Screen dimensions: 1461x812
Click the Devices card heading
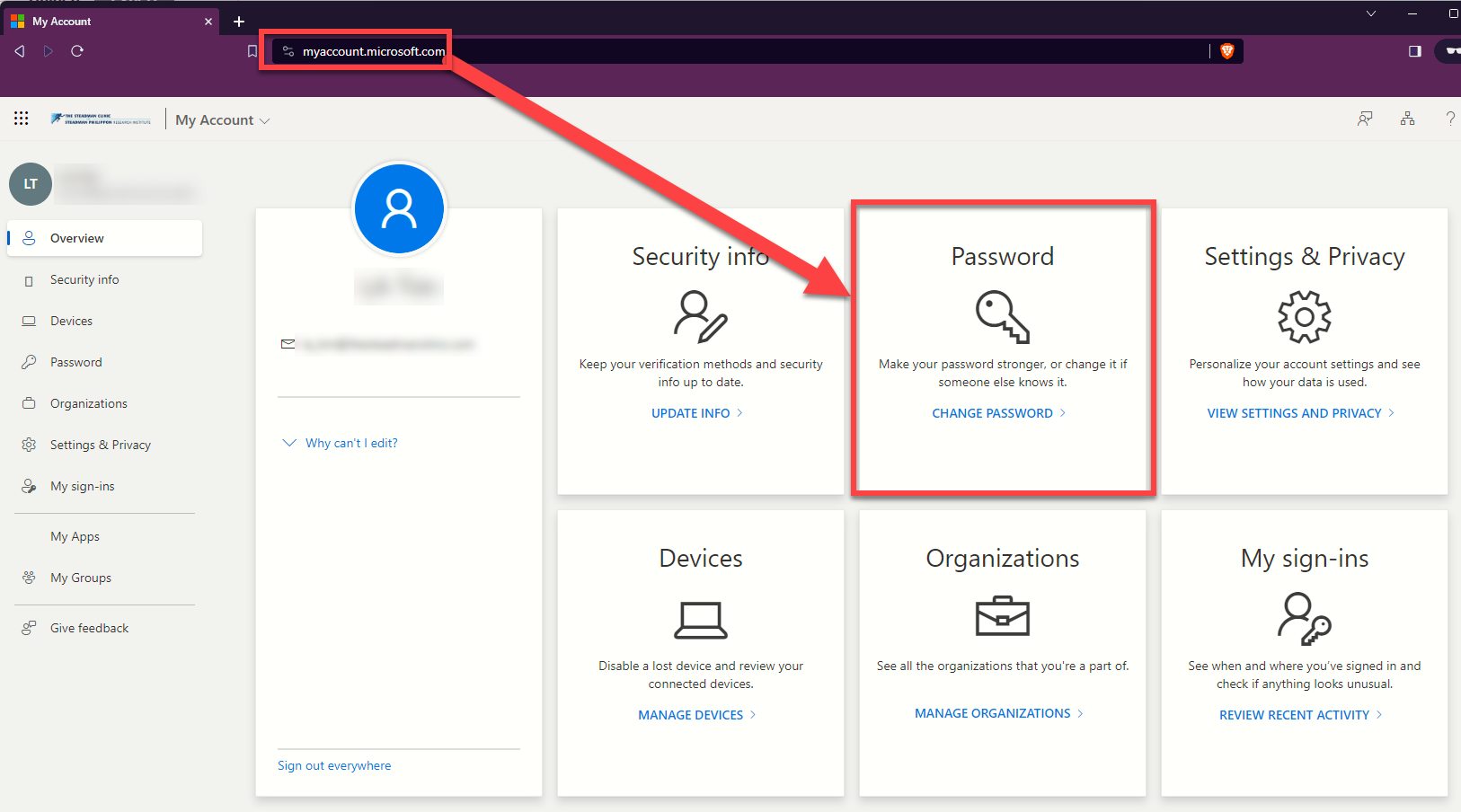[701, 558]
